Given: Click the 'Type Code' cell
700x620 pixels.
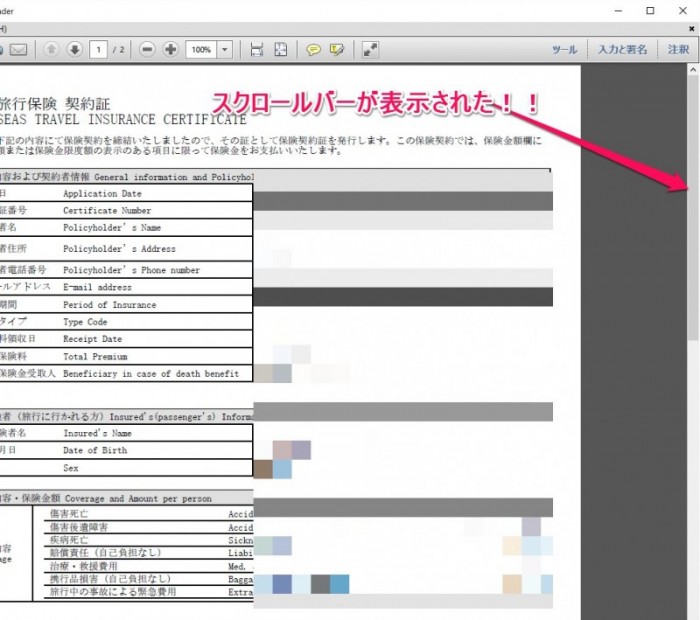Looking at the screenshot, I should [85, 322].
